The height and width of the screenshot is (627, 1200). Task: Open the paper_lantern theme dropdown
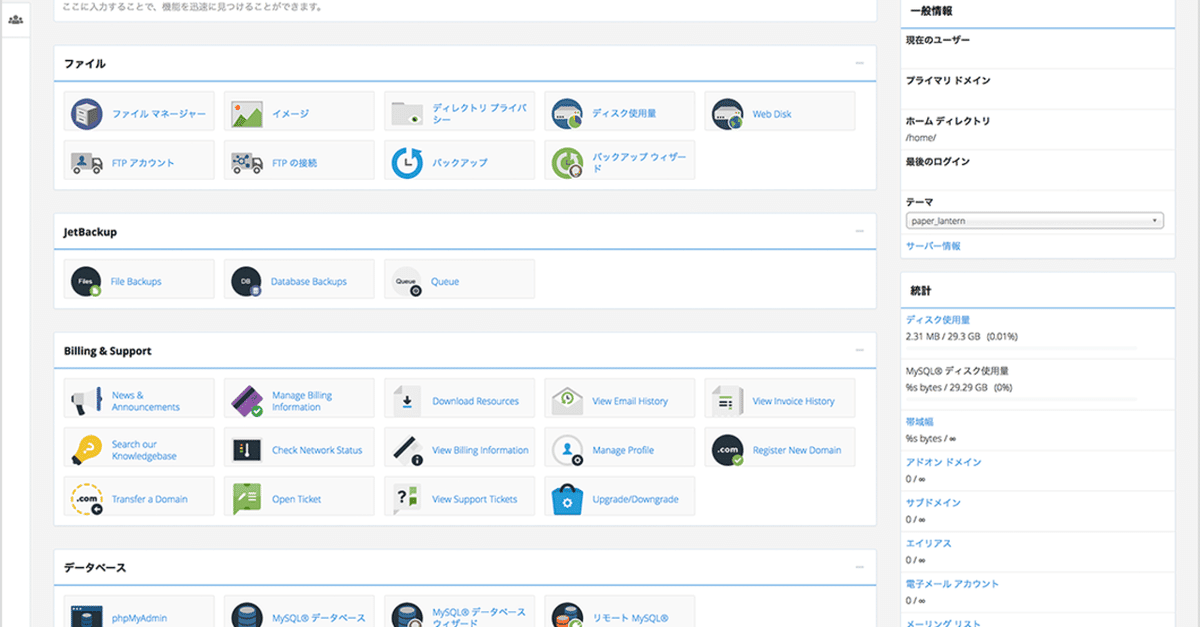[x=1035, y=220]
